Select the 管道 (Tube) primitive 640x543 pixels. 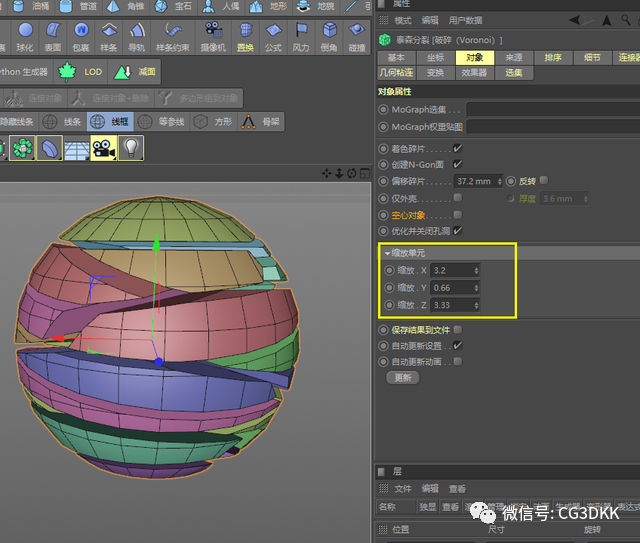tap(78, 6)
